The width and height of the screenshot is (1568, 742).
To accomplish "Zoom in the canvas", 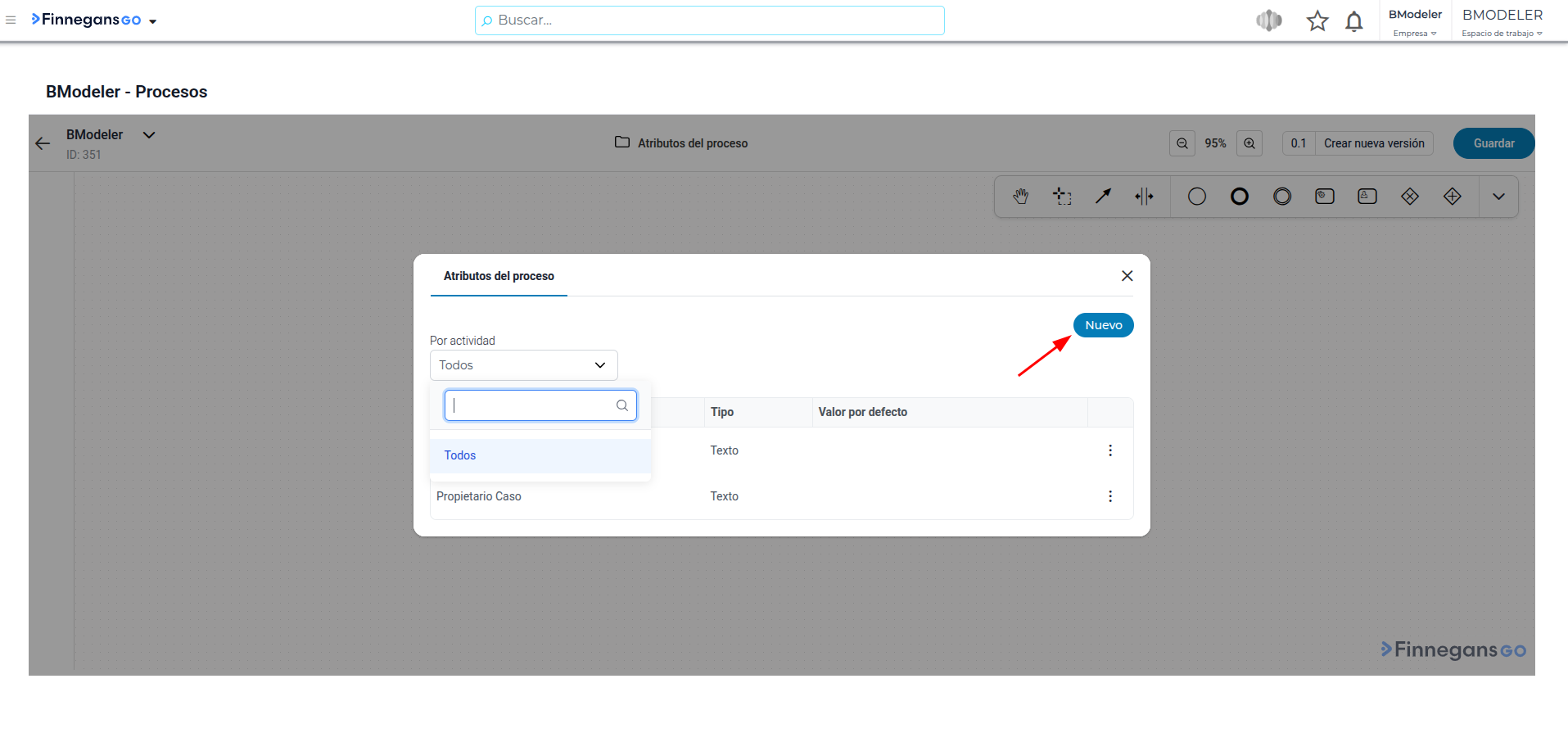I will tap(1249, 143).
